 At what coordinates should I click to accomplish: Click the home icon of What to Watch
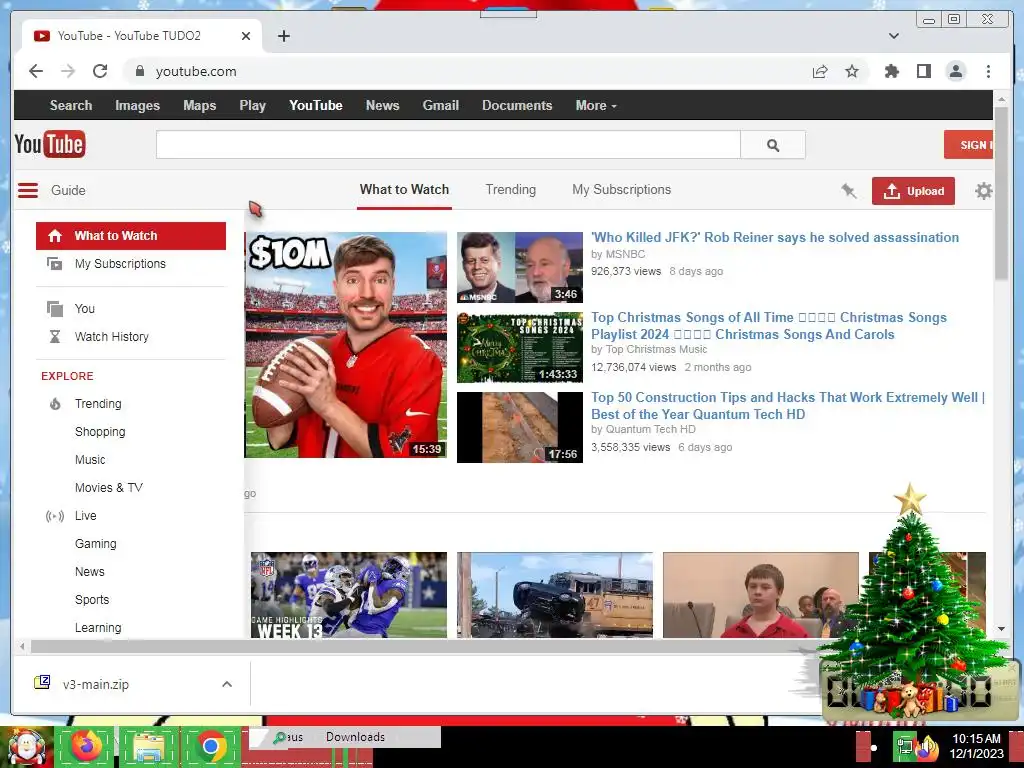click(x=55, y=236)
